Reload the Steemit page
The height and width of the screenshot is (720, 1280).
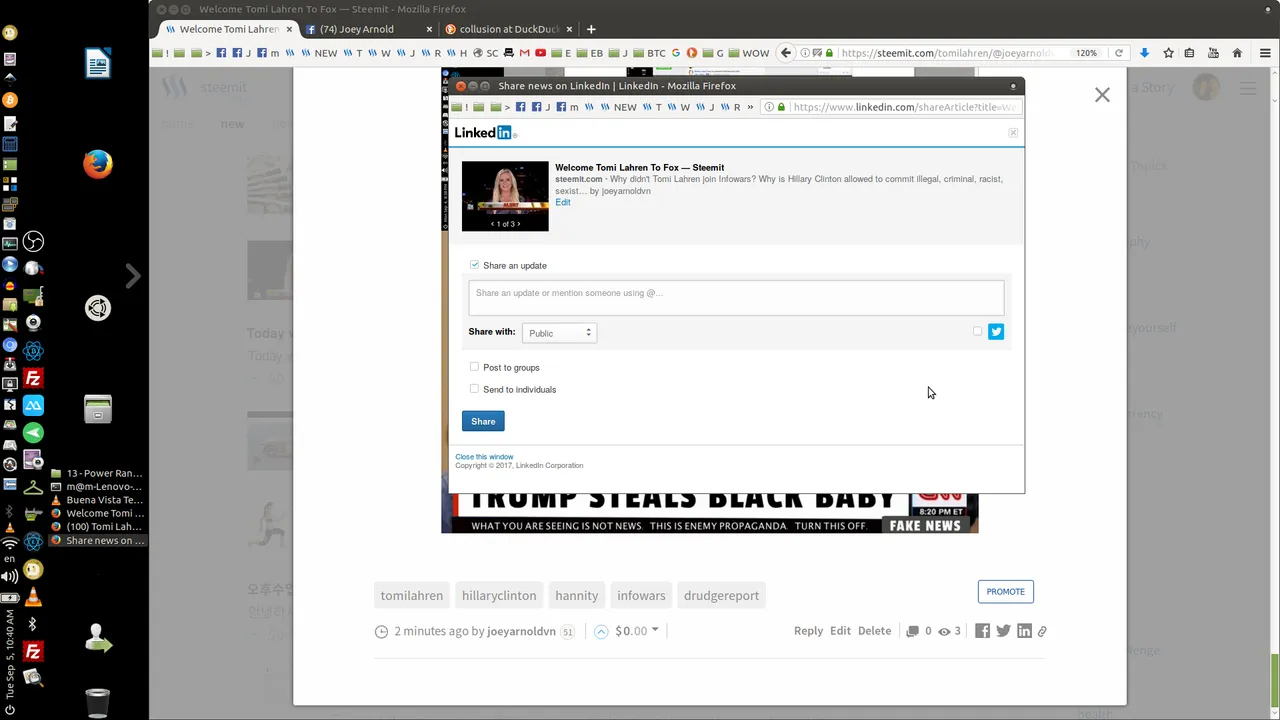[x=1119, y=53]
